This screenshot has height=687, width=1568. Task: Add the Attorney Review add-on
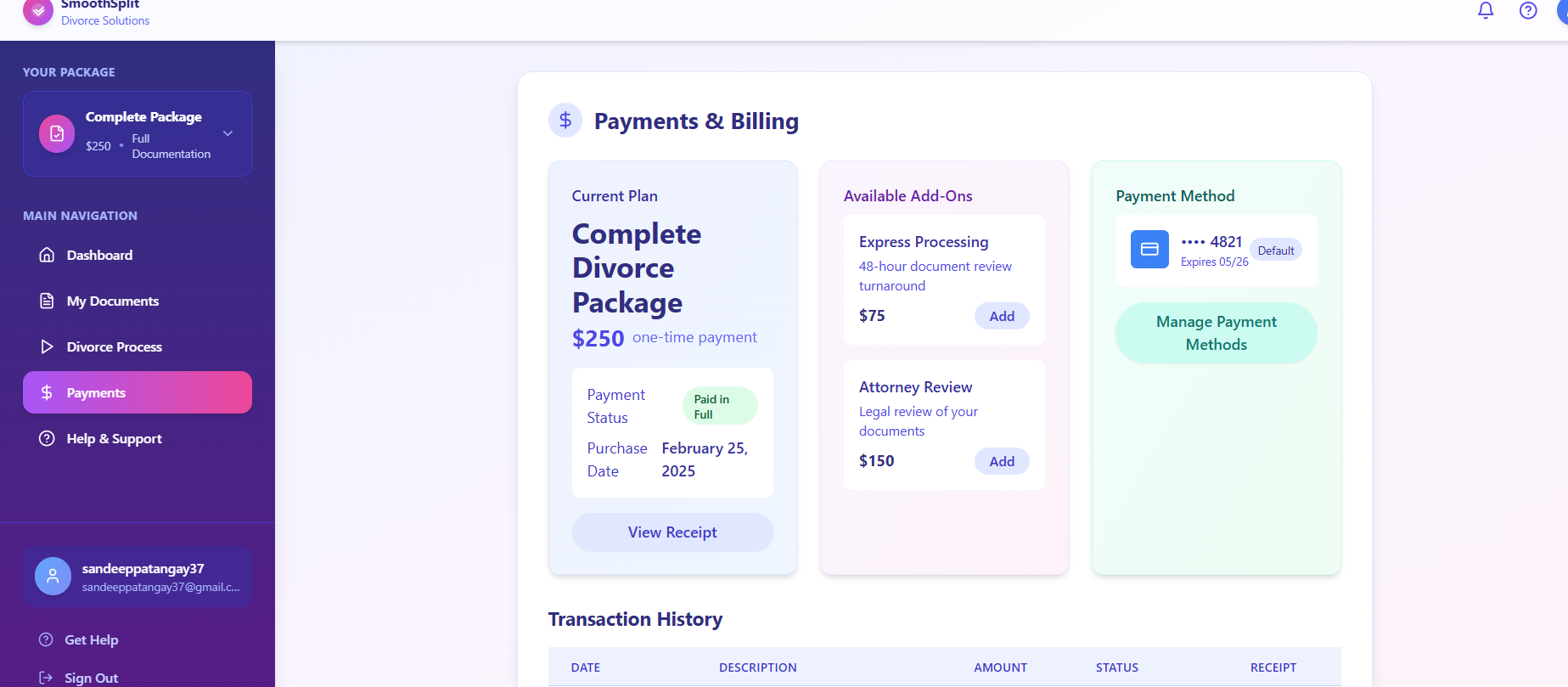1002,461
